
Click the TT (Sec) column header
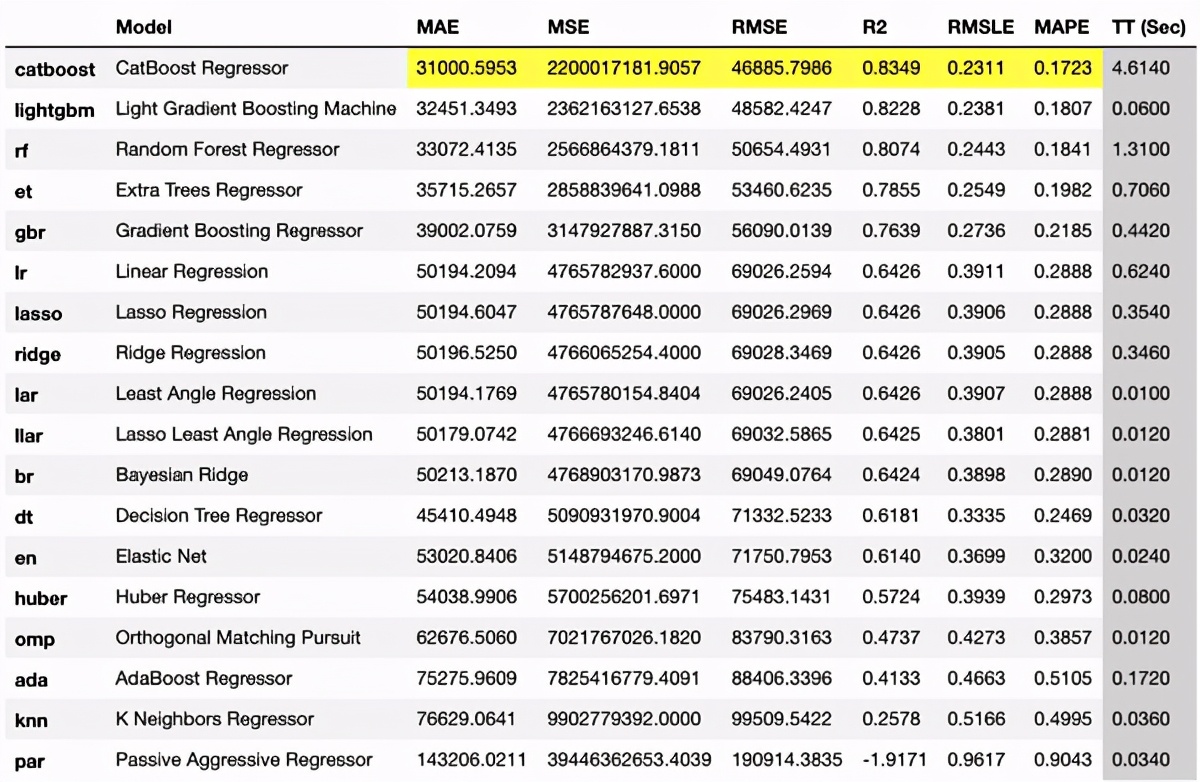pos(1148,27)
